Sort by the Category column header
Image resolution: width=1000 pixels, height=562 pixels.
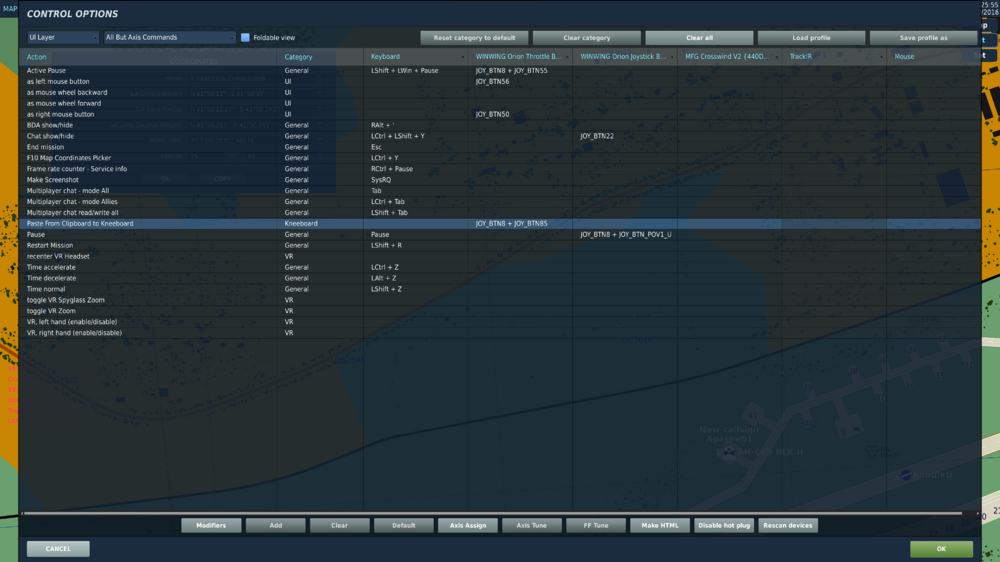coord(320,57)
